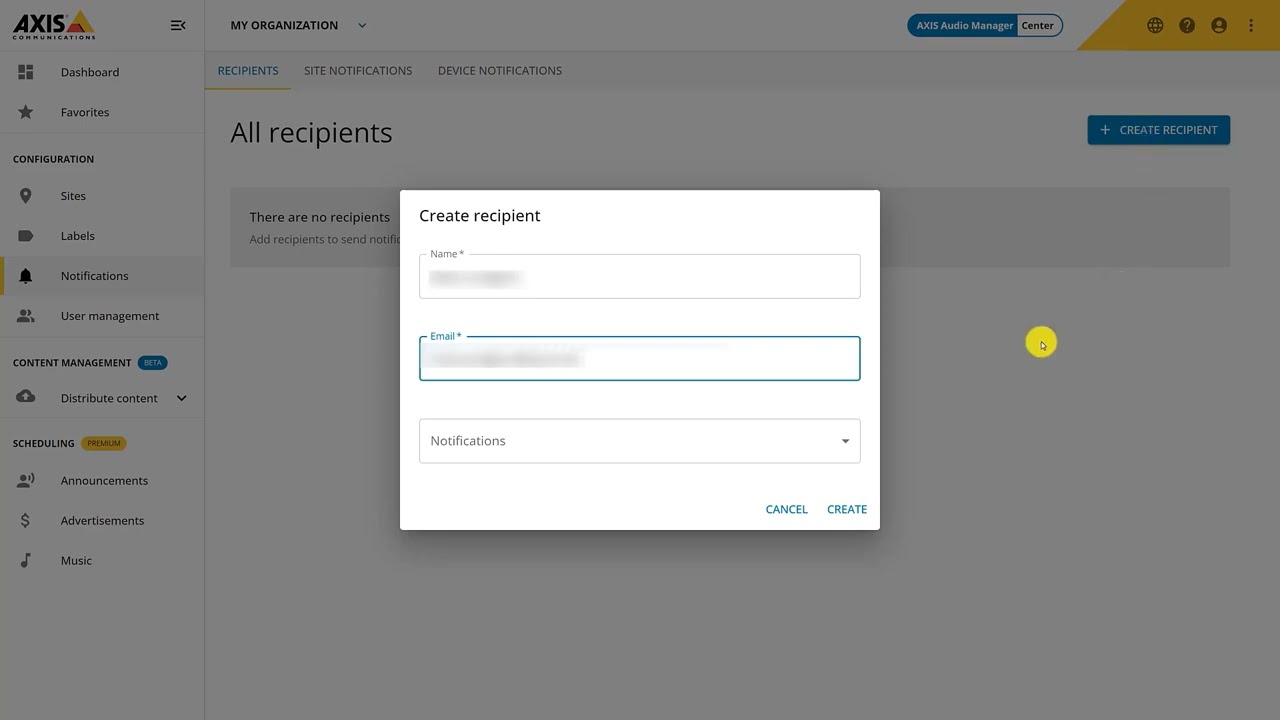Click the Favorites star icon

point(26,112)
